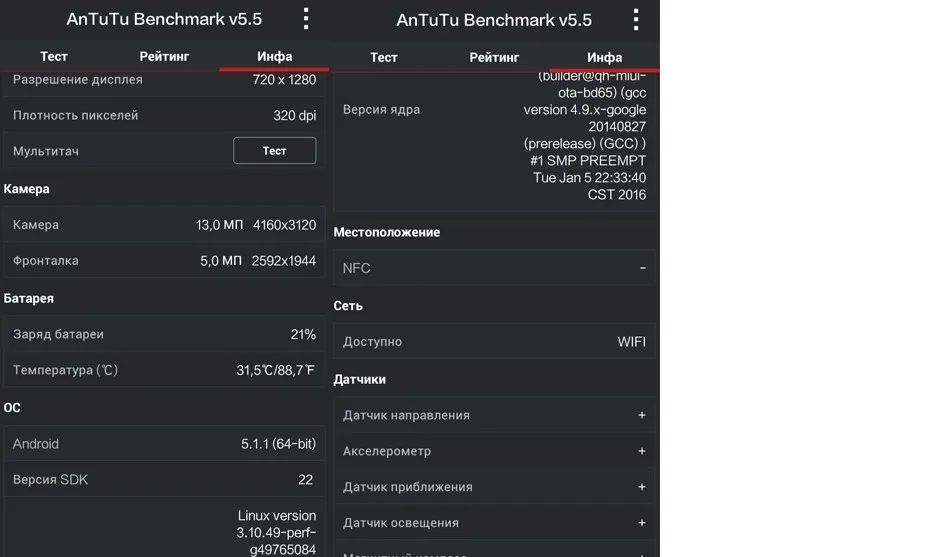Click the Датчики section header
This screenshot has height=557, width=940.
tap(359, 380)
